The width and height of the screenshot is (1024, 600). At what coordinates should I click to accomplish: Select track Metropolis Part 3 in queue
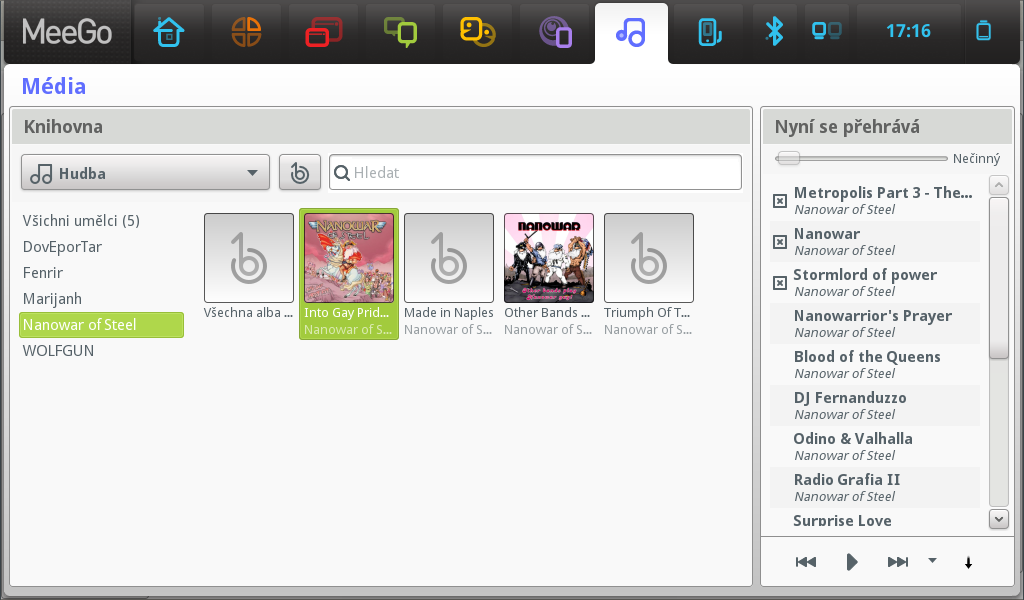click(x=875, y=200)
